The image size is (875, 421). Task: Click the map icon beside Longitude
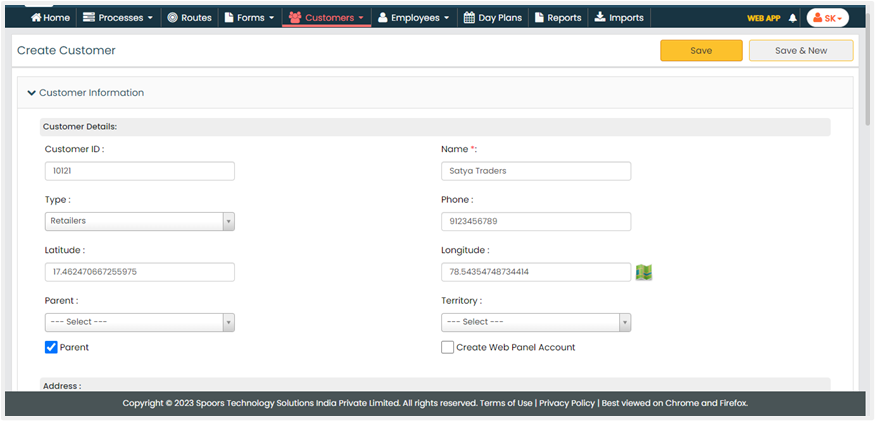click(643, 272)
